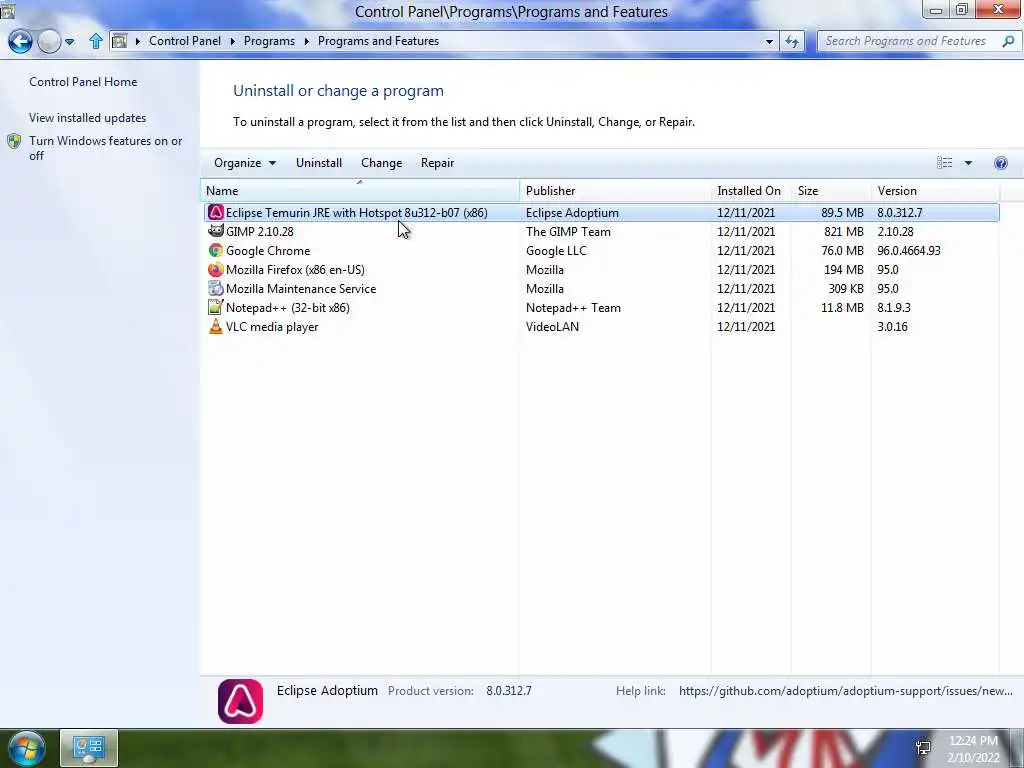Image resolution: width=1024 pixels, height=768 pixels.
Task: Select the Mozilla Maintenance Service entry
Action: pyautogui.click(x=601, y=289)
